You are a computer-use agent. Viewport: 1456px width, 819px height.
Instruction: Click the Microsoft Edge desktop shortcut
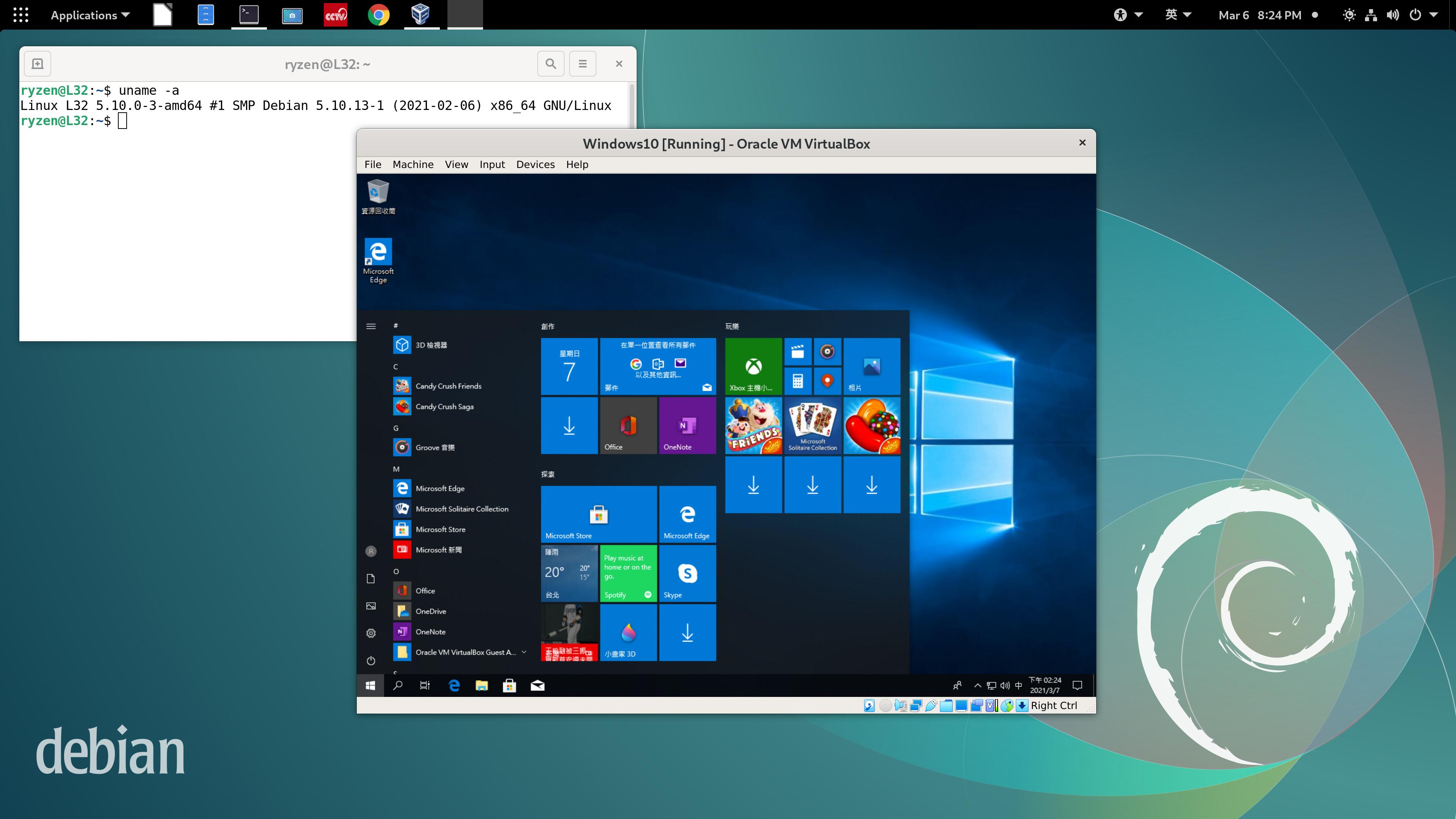pos(378,260)
